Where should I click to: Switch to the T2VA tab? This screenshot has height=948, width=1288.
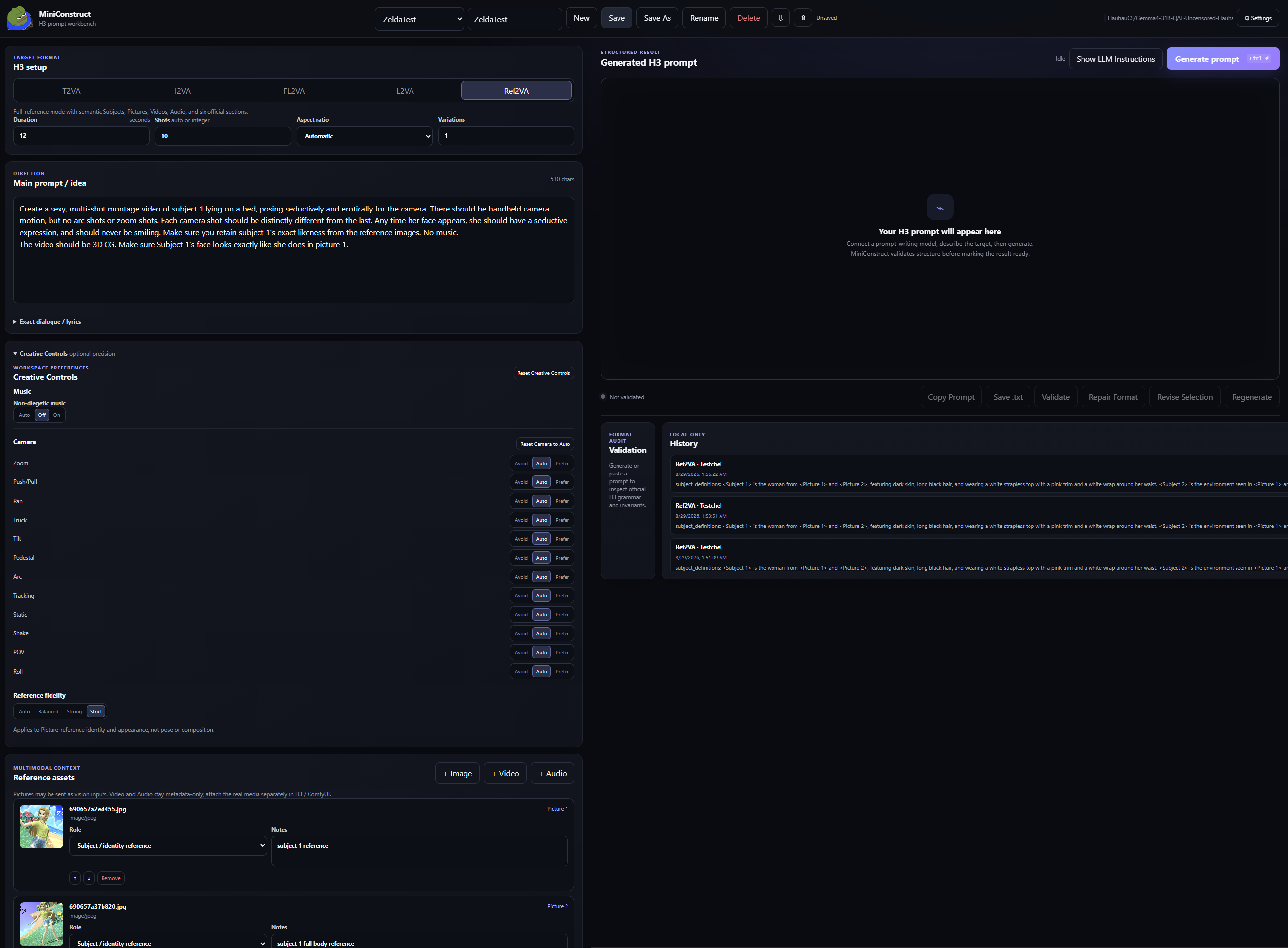(x=71, y=91)
